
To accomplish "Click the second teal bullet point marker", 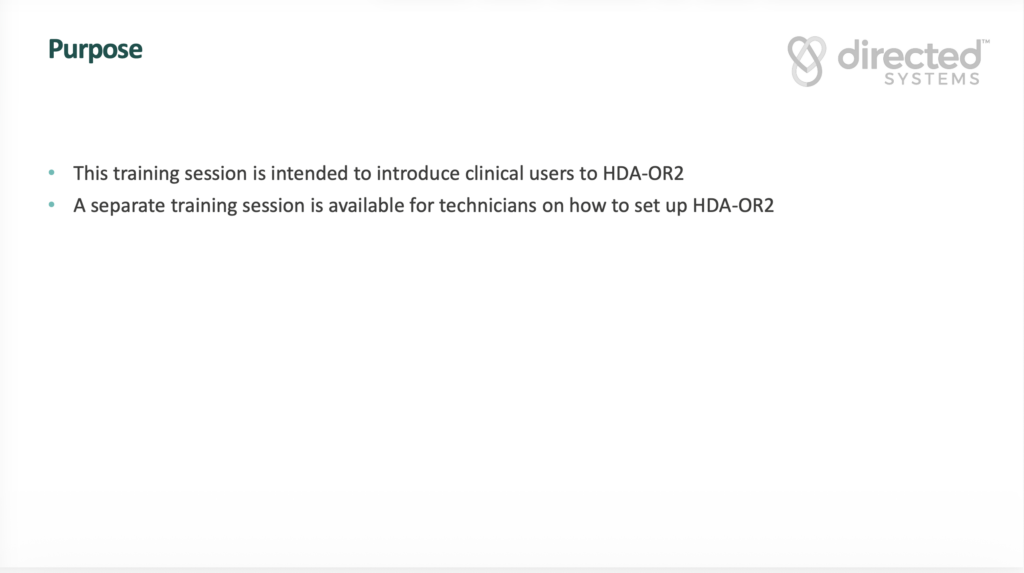I will 52,207.
